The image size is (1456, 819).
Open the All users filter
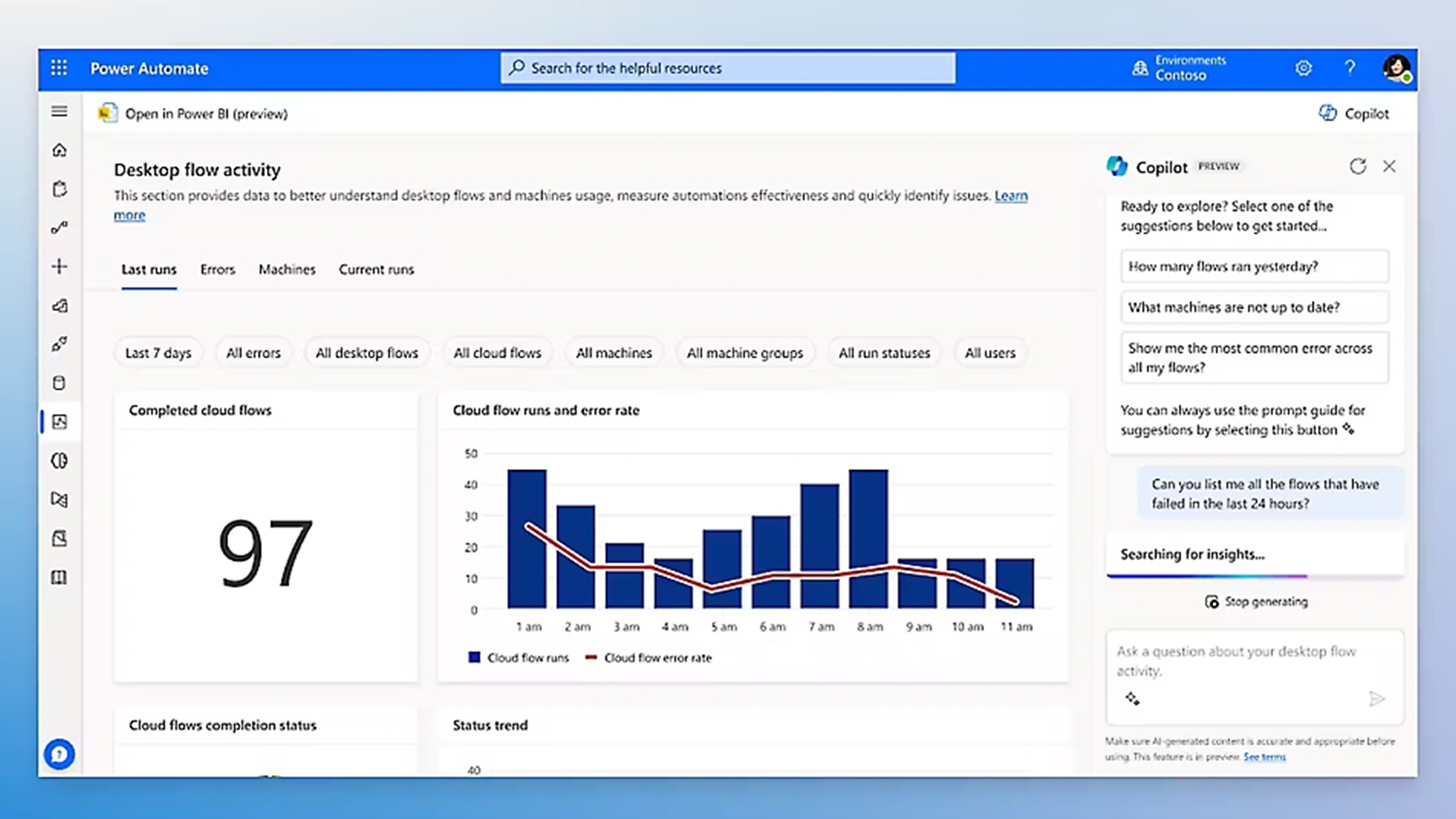990,353
